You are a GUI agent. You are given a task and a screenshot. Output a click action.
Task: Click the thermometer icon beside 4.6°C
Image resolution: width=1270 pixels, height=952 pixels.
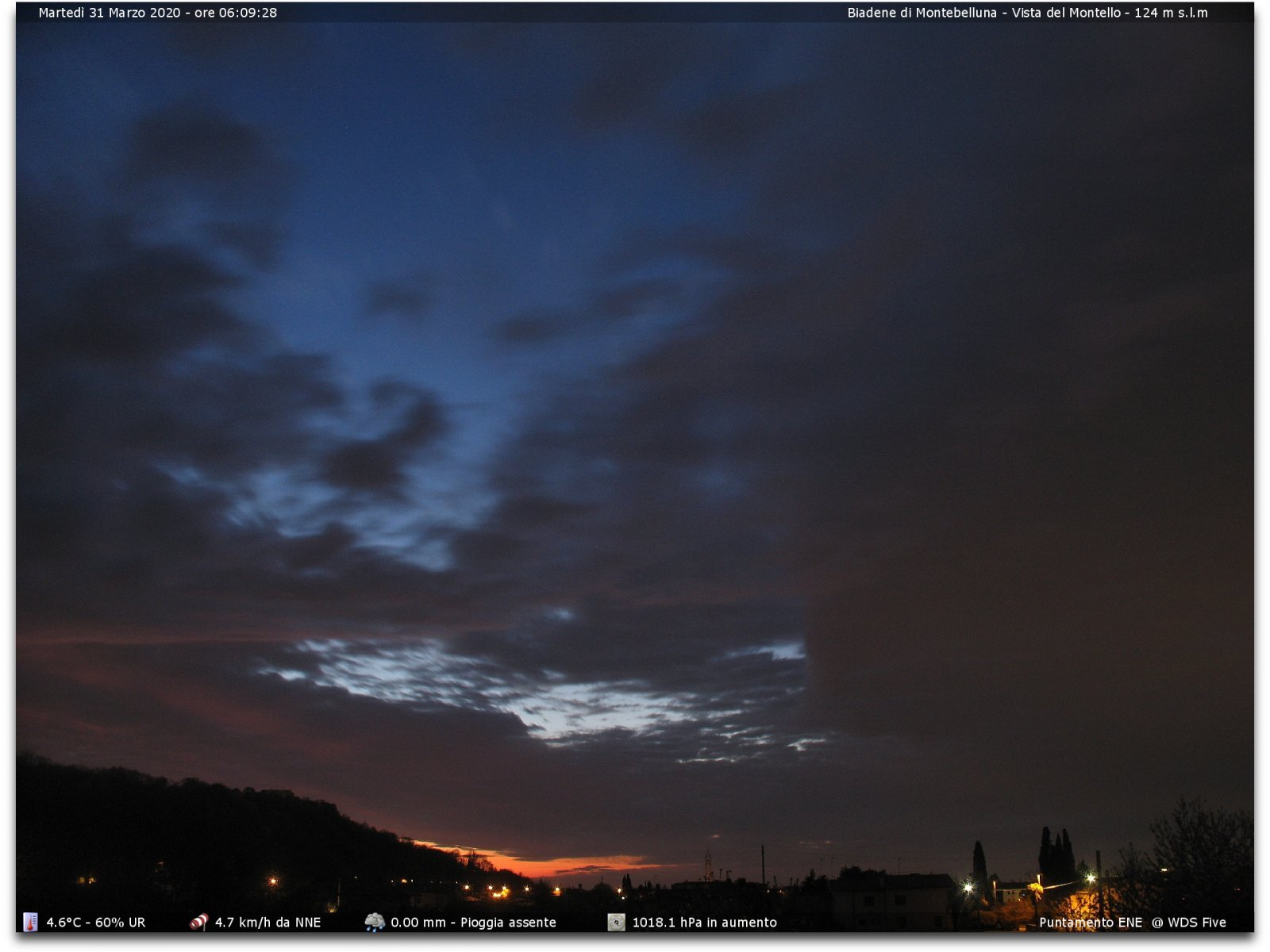[x=30, y=922]
